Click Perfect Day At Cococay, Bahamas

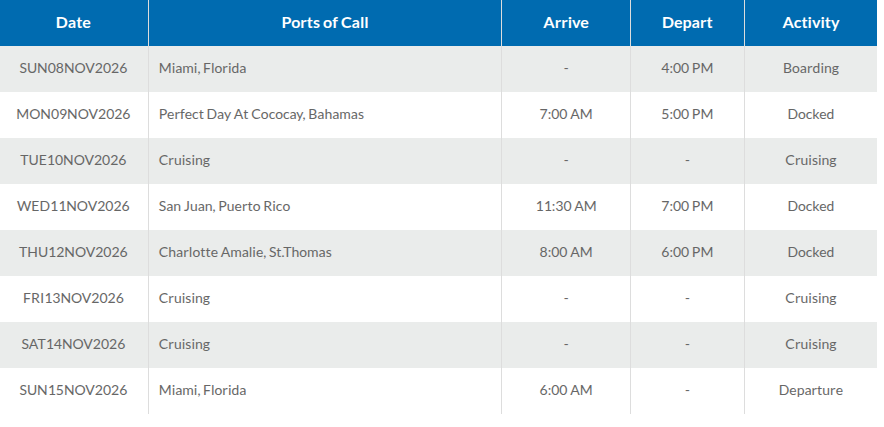261,115
